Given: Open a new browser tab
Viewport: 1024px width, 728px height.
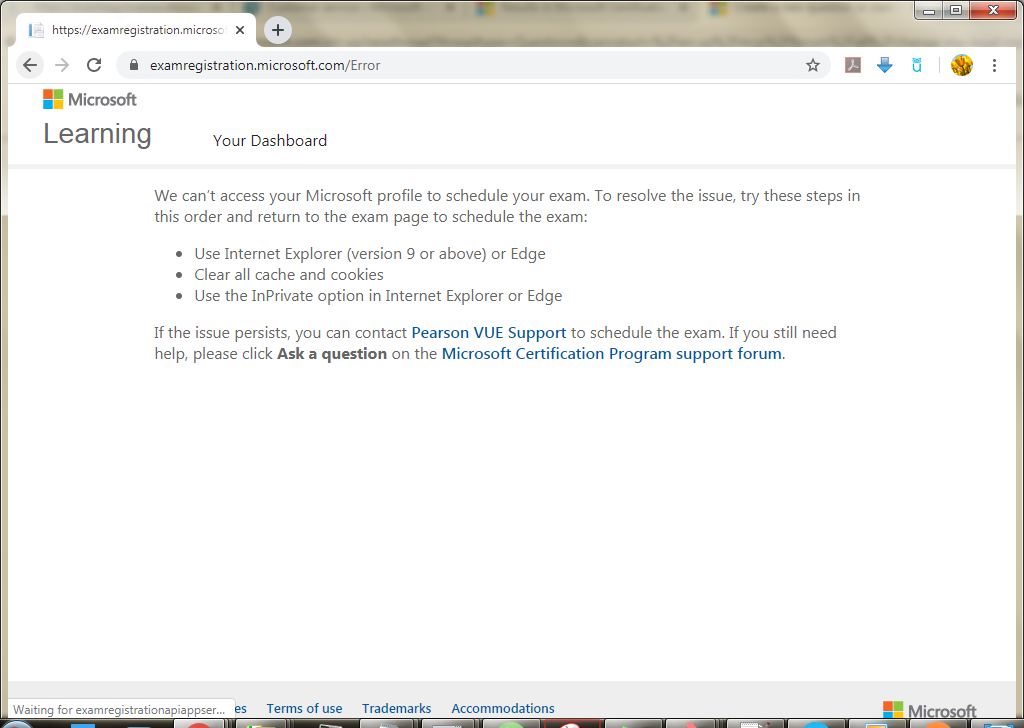Looking at the screenshot, I should click(x=278, y=30).
